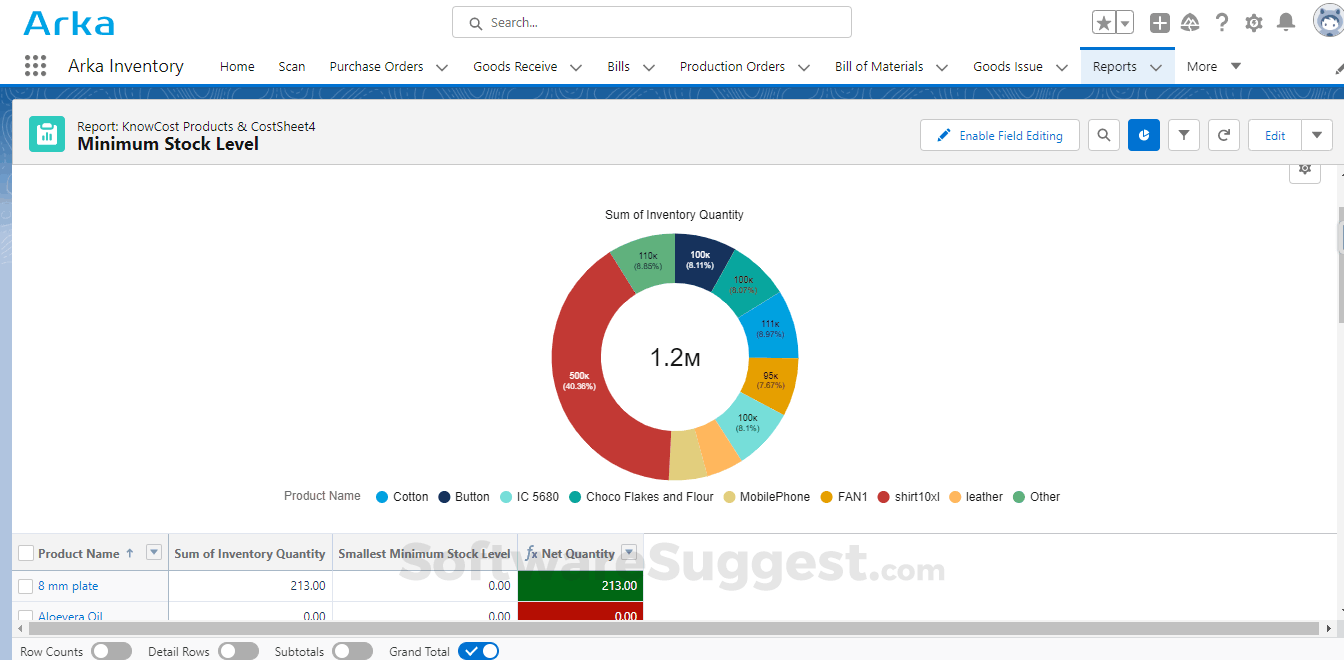Turn on the Row Counts toggle
This screenshot has width=1344, height=660.
pyautogui.click(x=111, y=651)
